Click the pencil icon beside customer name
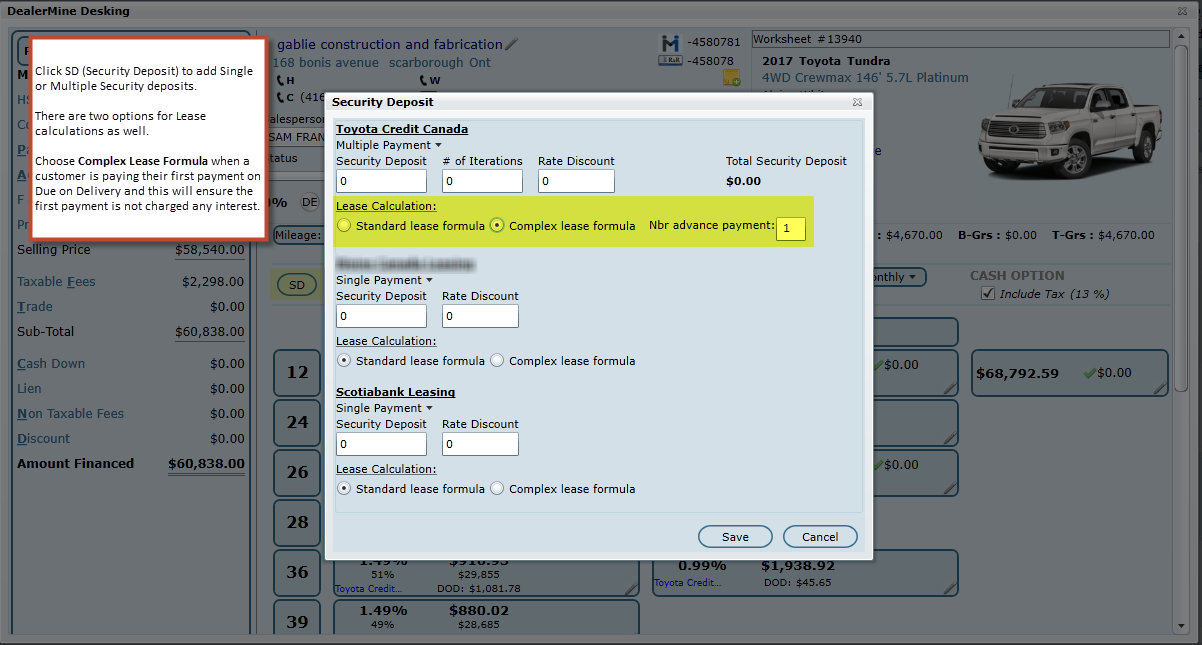The width and height of the screenshot is (1202, 645). 513,44
